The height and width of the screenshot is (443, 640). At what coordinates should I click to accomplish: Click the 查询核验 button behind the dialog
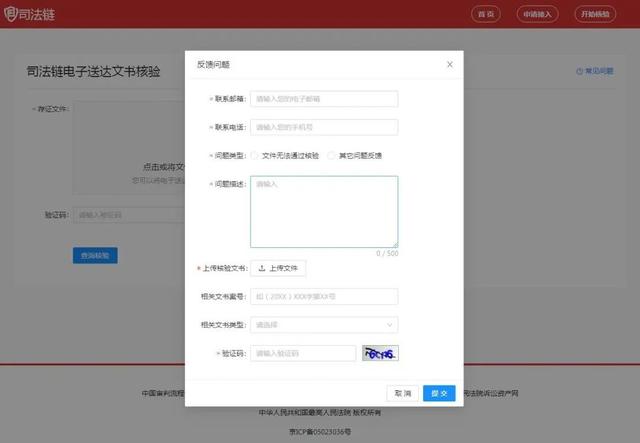coord(97,256)
